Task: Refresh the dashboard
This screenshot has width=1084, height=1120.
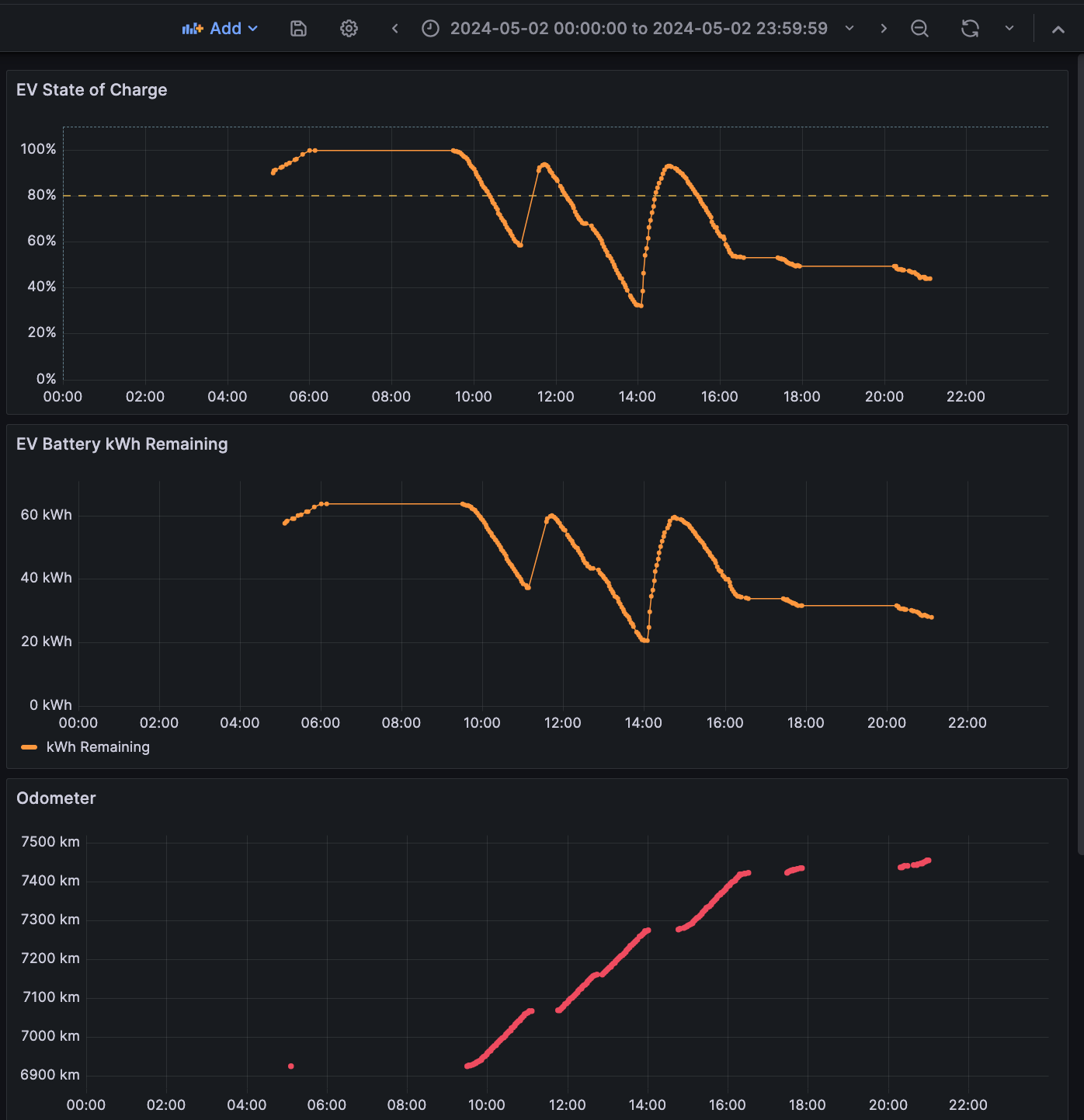Action: (x=970, y=29)
